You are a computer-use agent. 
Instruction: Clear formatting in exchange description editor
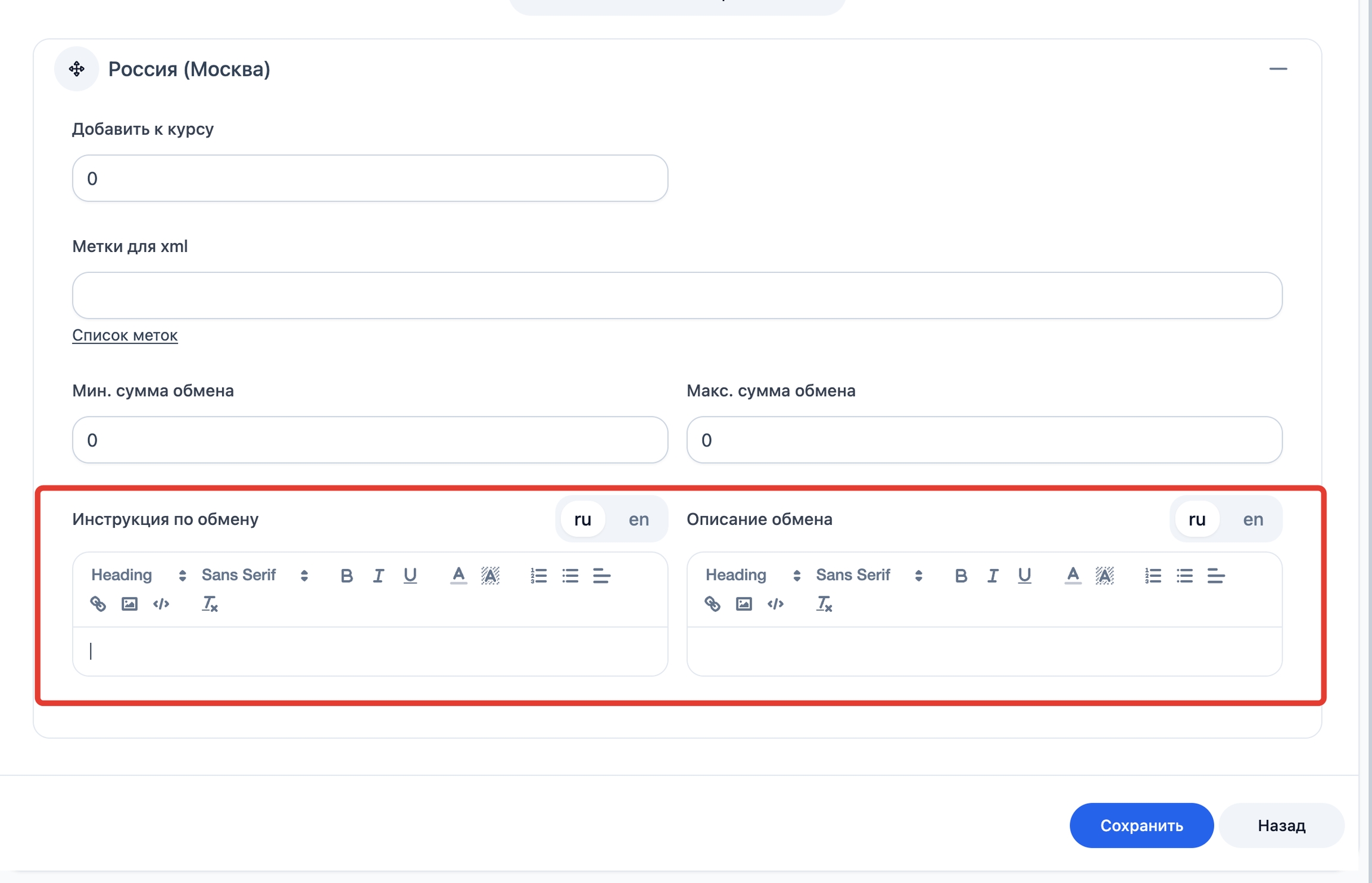[824, 604]
